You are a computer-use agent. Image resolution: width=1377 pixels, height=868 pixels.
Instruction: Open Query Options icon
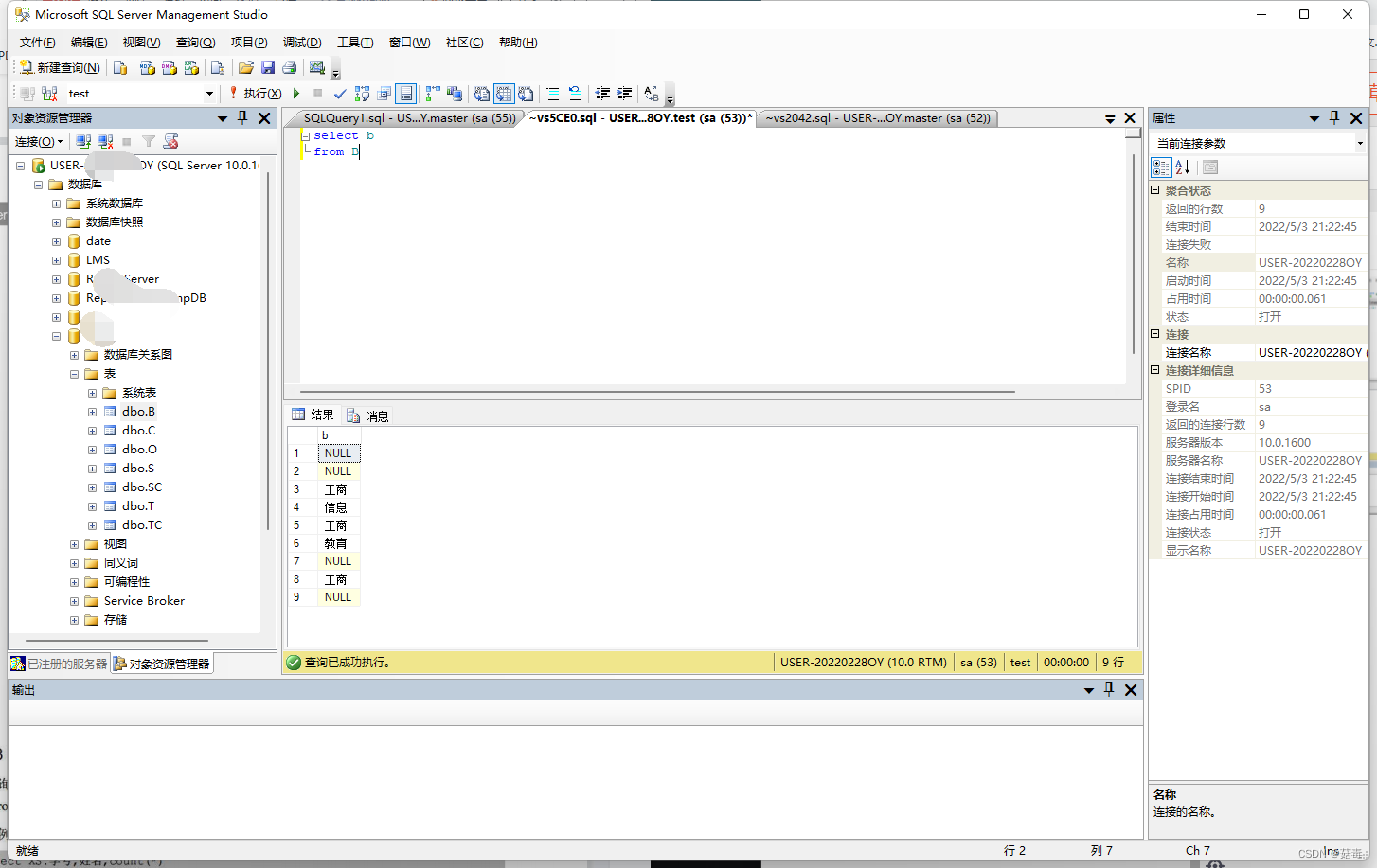click(x=384, y=94)
